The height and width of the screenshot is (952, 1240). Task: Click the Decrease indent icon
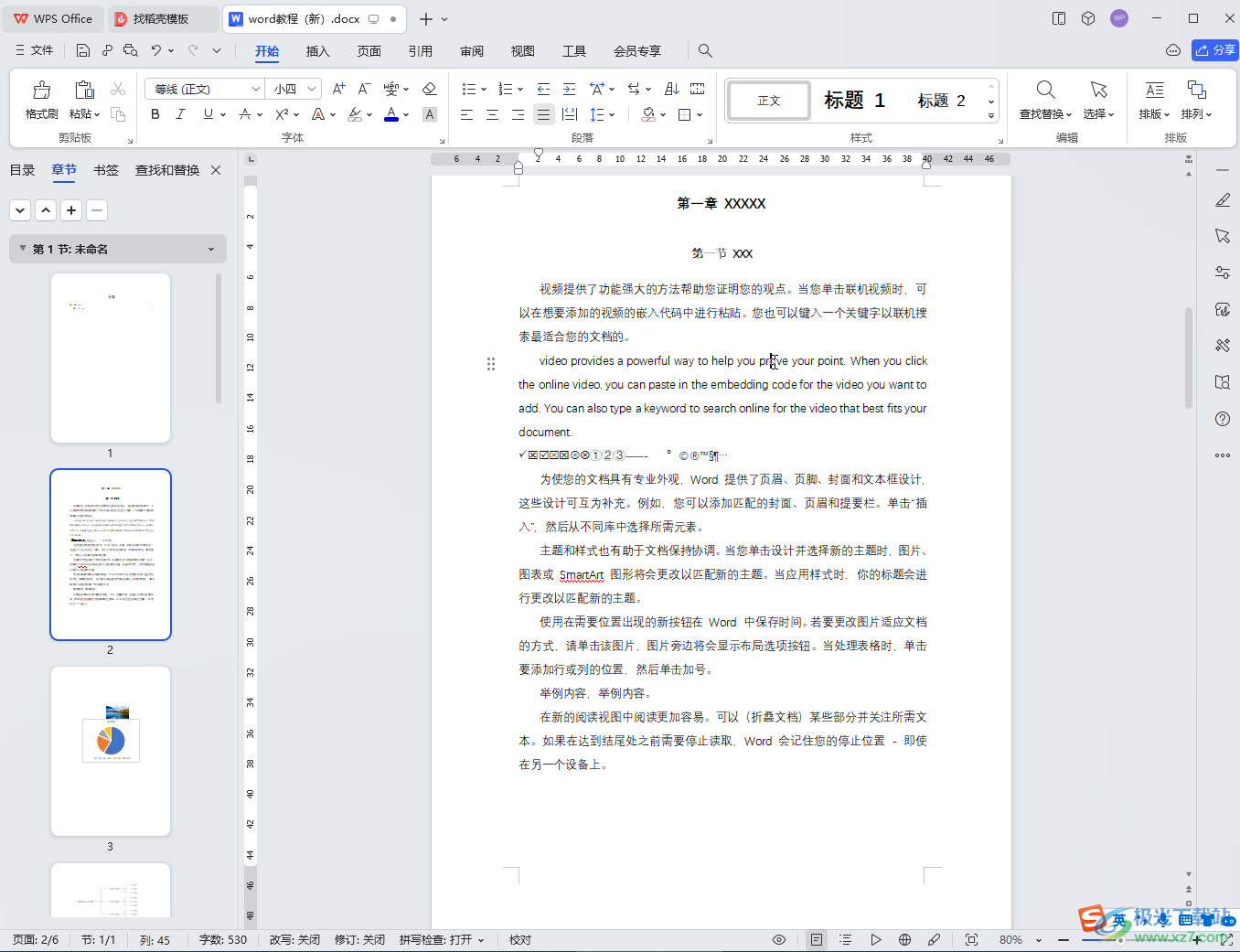click(543, 89)
